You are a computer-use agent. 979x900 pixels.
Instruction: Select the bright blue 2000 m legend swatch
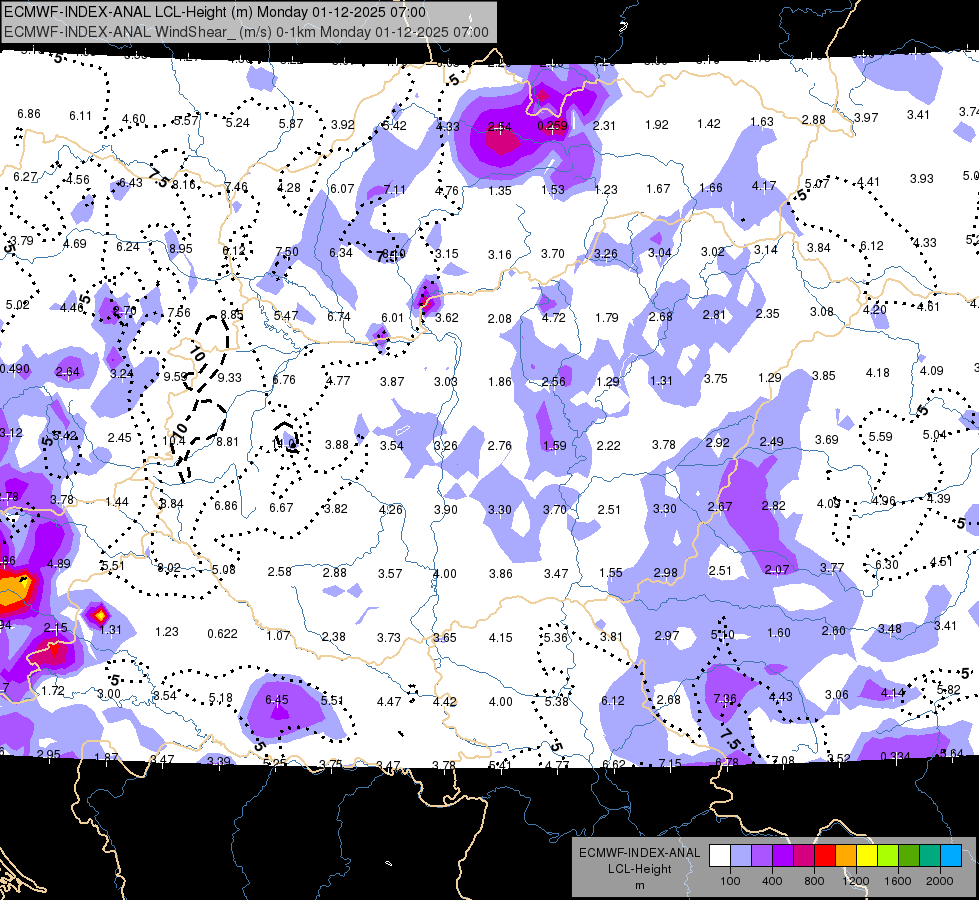951,855
